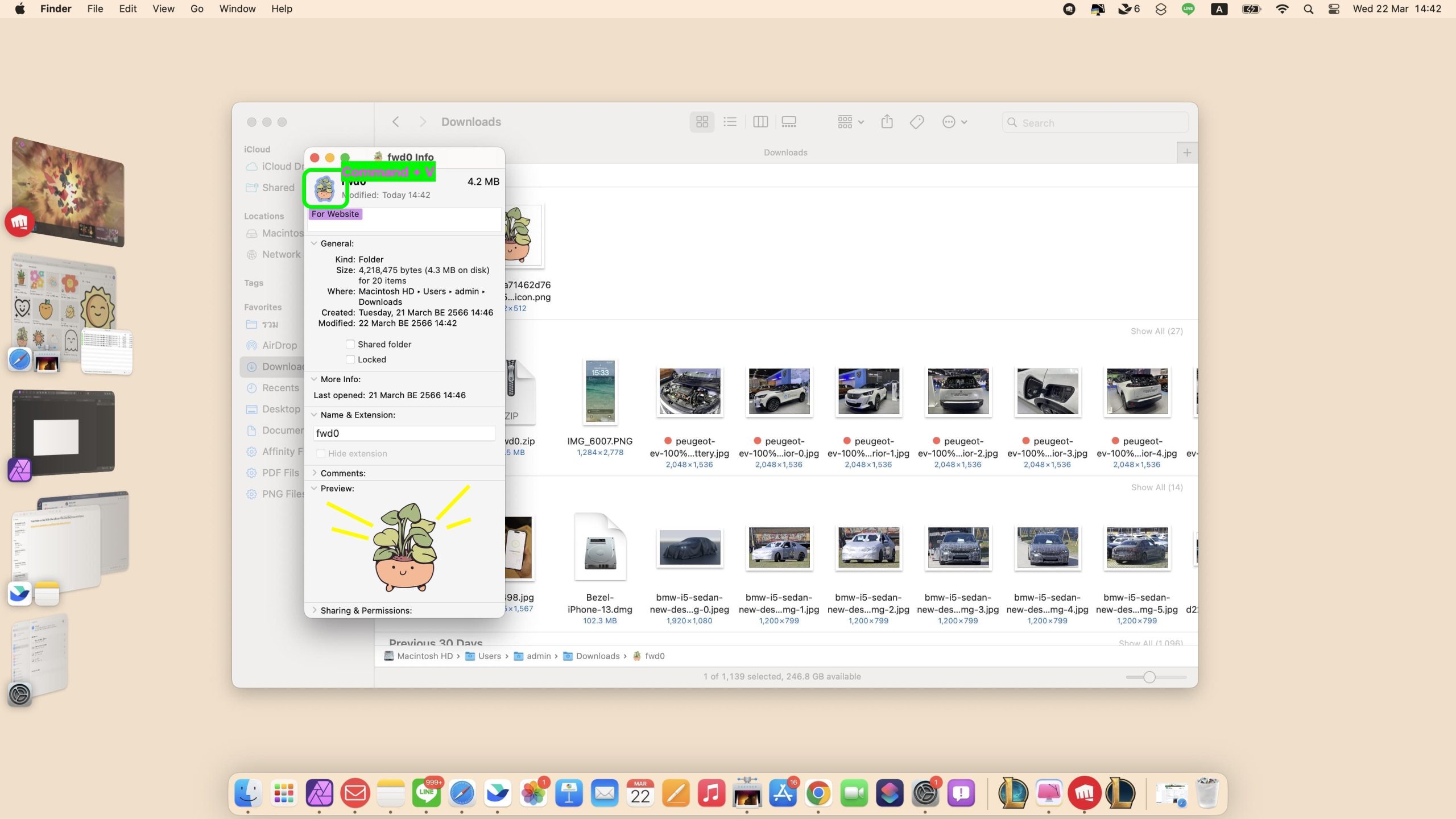Viewport: 1456px width, 819px height.
Task: Click the fwd0 folder icon in Info header
Action: click(x=325, y=188)
